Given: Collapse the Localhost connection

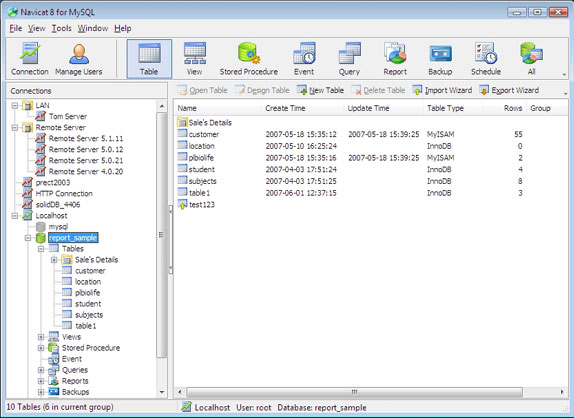Looking at the screenshot, I should pyautogui.click(x=15, y=216).
